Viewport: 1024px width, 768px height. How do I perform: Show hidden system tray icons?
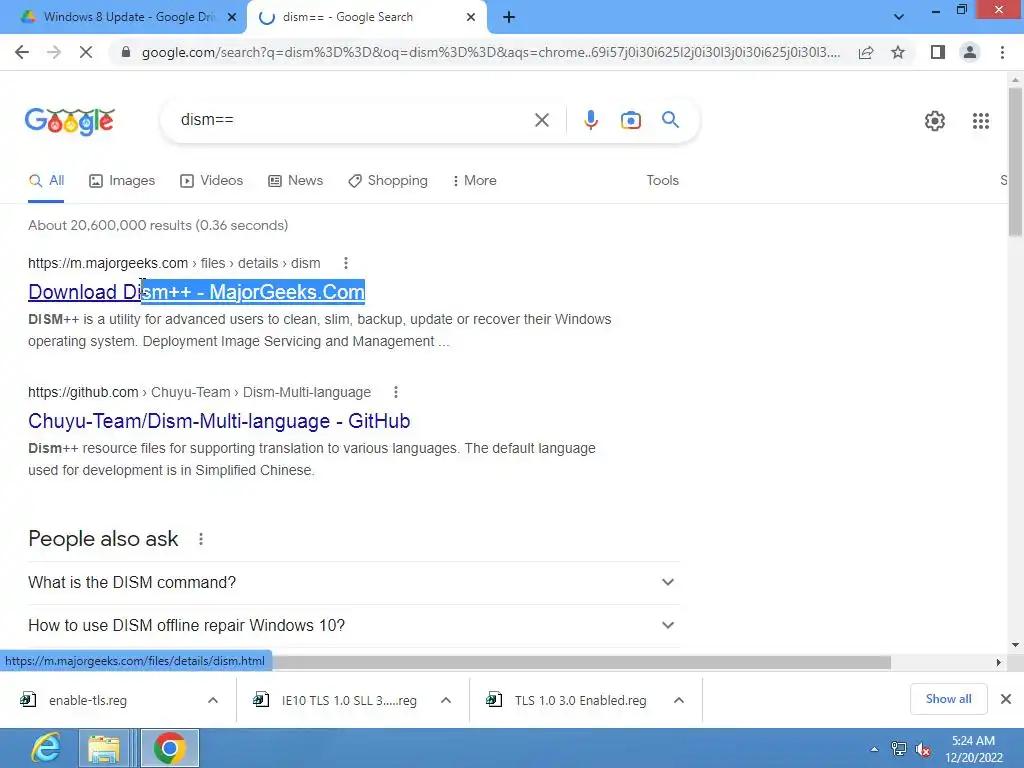[874, 749]
